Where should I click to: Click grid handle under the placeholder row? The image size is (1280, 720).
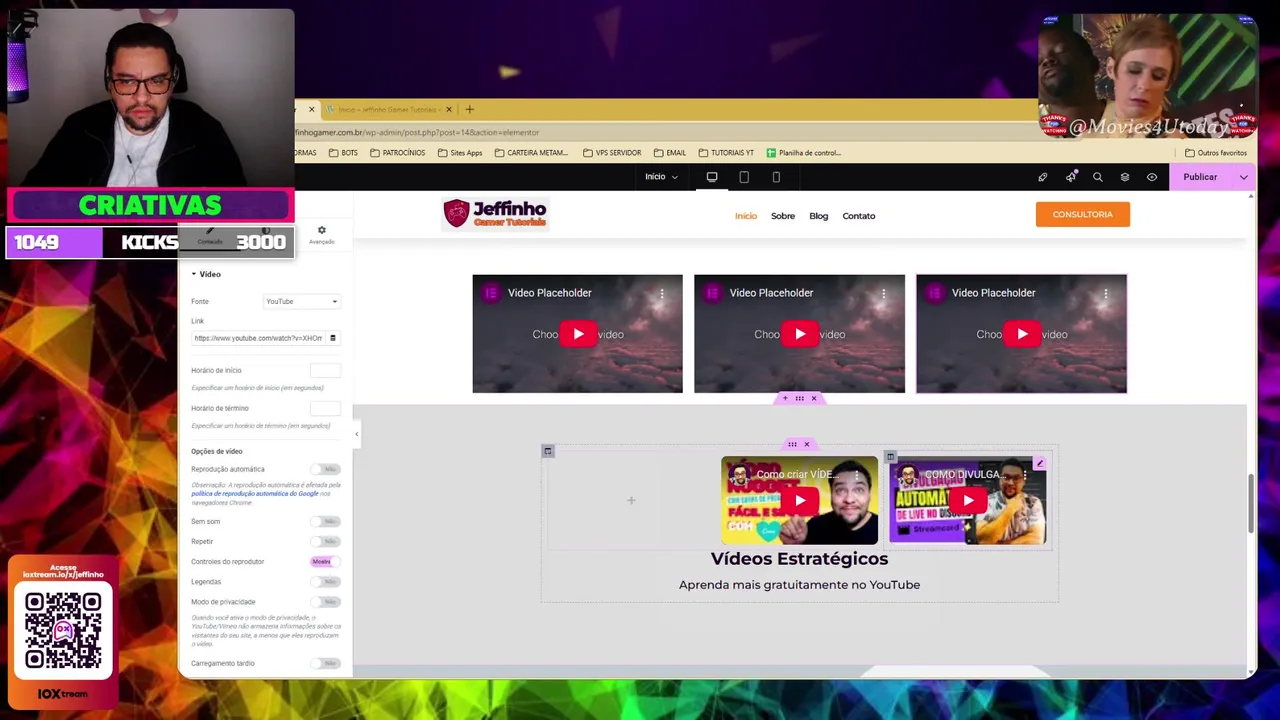(x=799, y=398)
